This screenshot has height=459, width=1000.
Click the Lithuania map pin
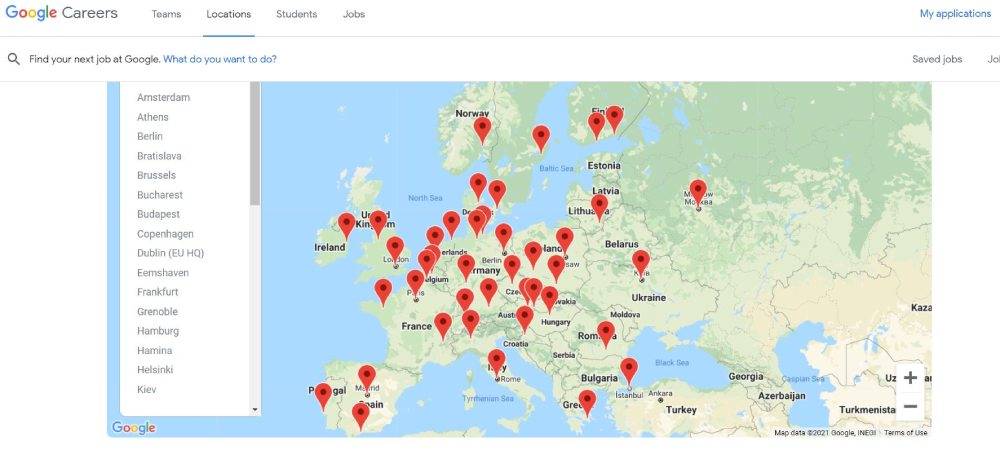coord(599,207)
